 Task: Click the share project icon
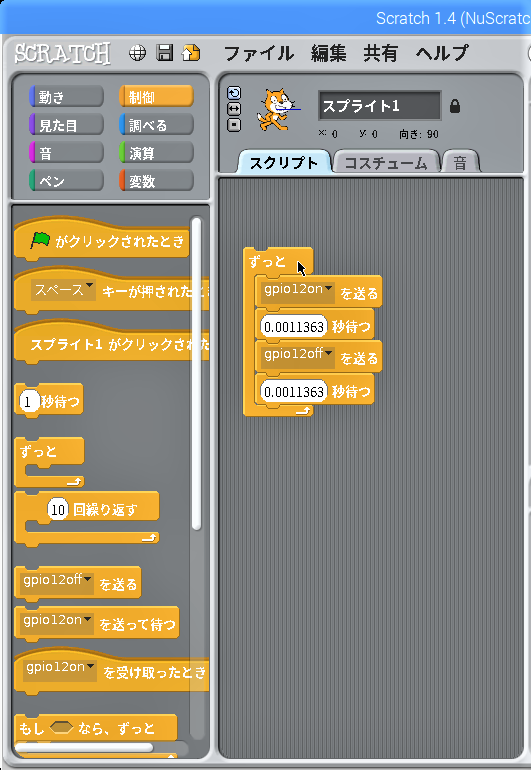(191, 53)
